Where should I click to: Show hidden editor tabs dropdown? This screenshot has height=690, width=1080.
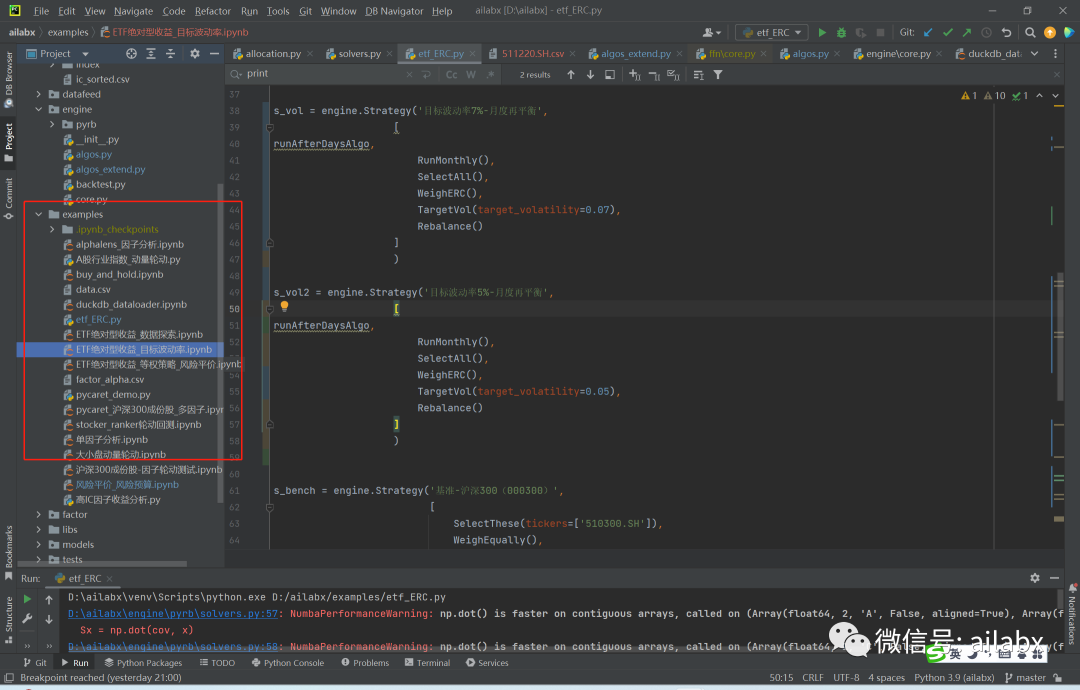[x=1034, y=54]
